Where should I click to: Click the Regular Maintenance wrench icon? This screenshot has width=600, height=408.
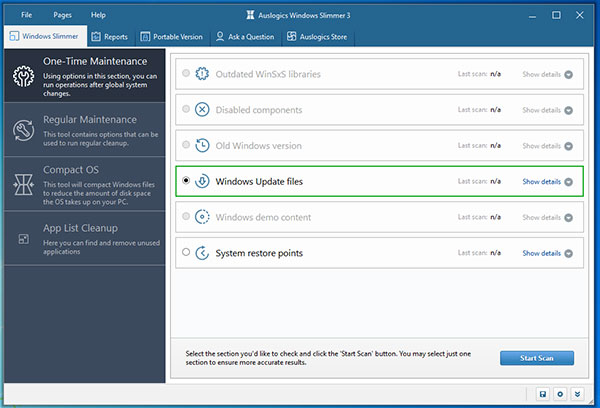[23, 131]
